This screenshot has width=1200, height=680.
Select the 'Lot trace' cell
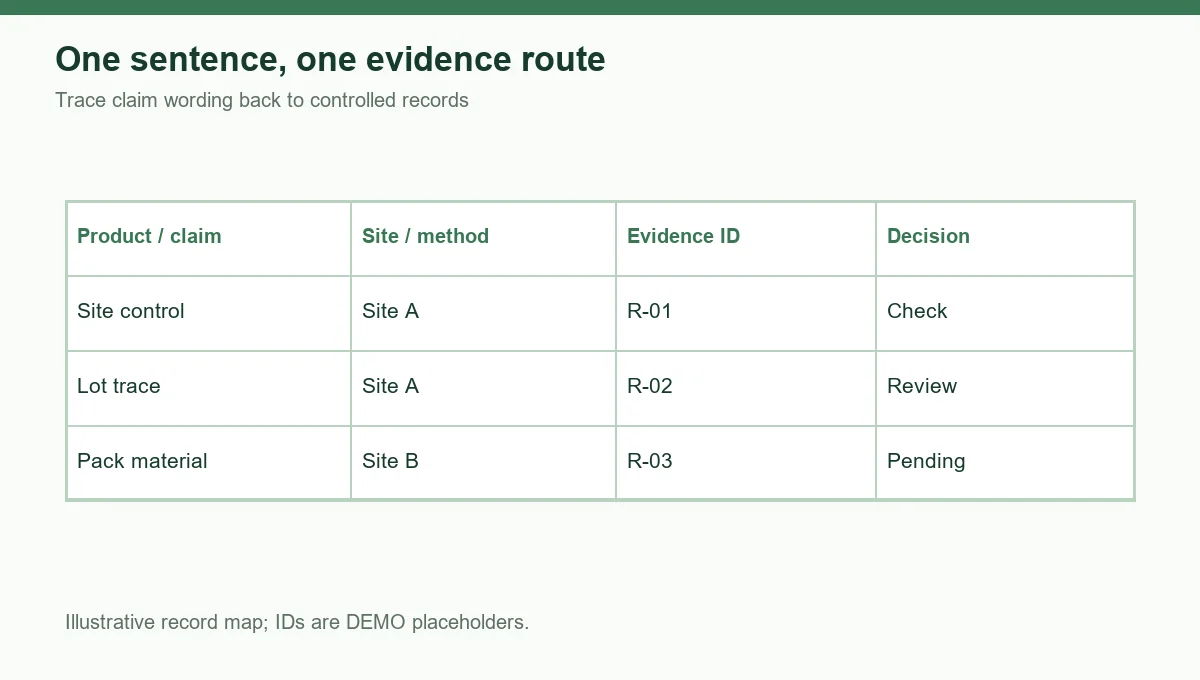point(209,388)
